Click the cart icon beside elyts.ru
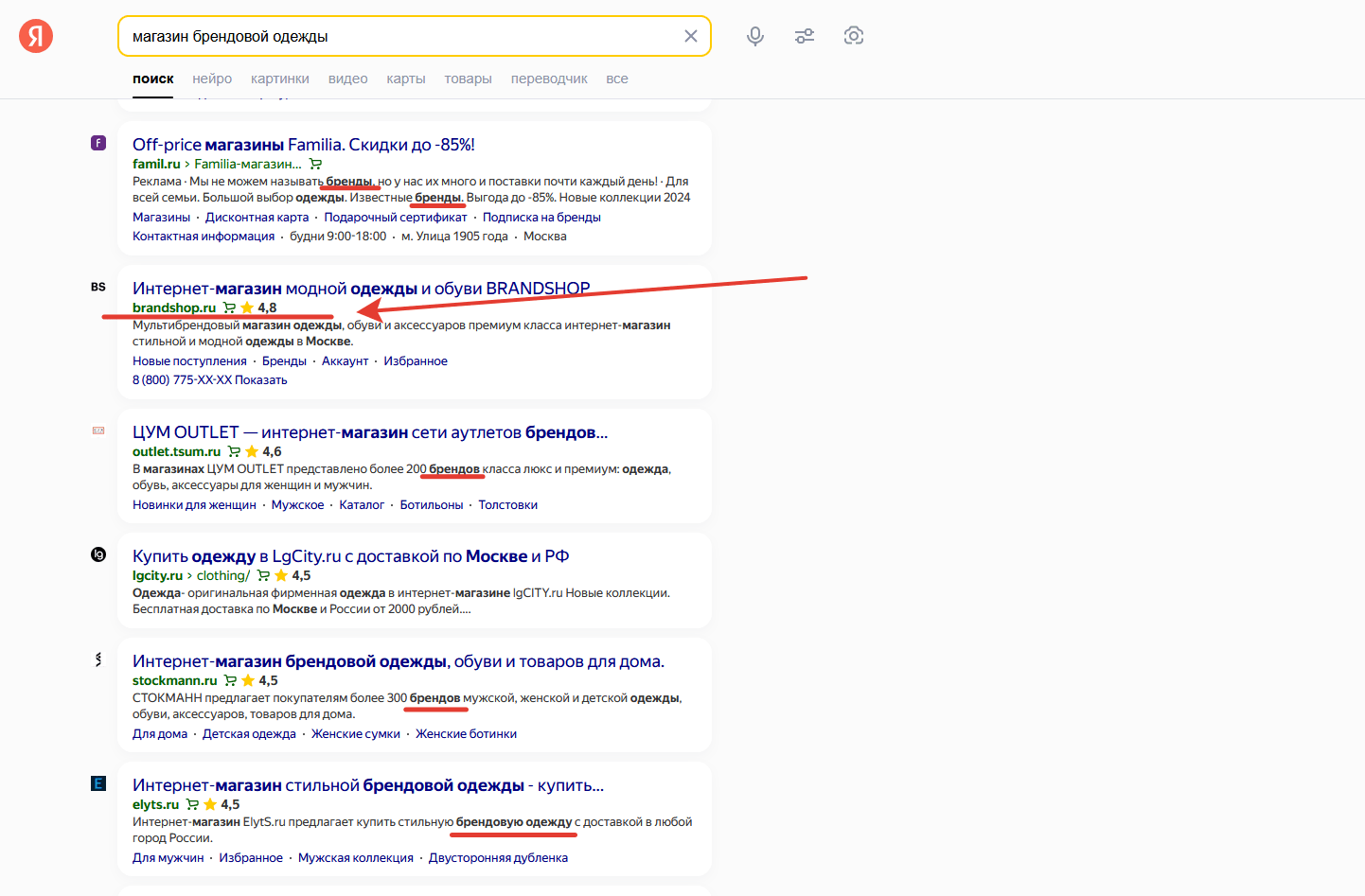 pyautogui.click(x=192, y=804)
